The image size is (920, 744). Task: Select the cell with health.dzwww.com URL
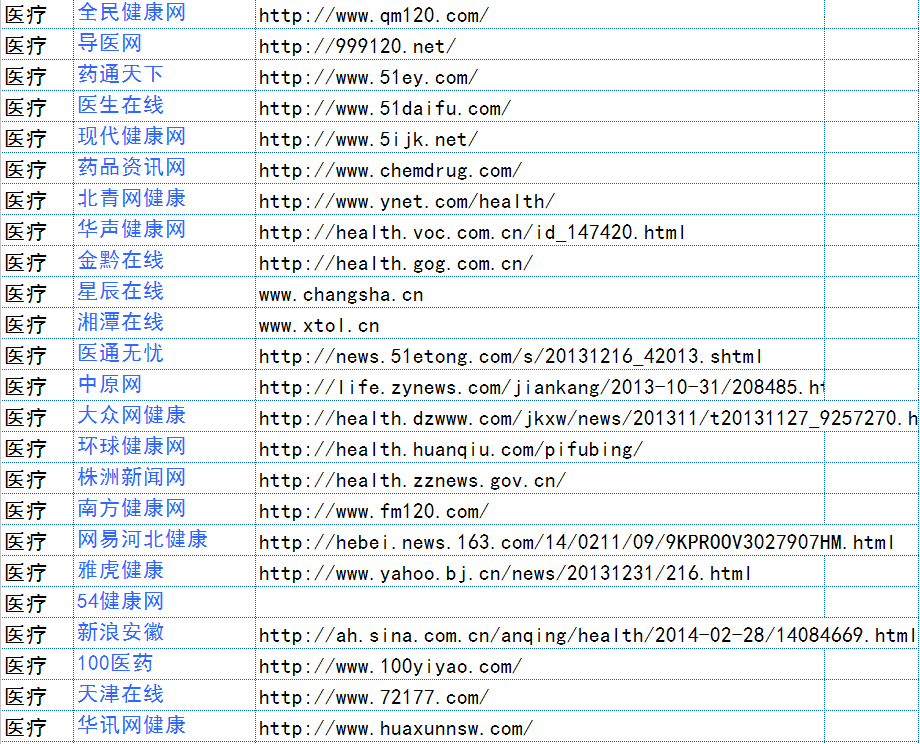pos(540,417)
